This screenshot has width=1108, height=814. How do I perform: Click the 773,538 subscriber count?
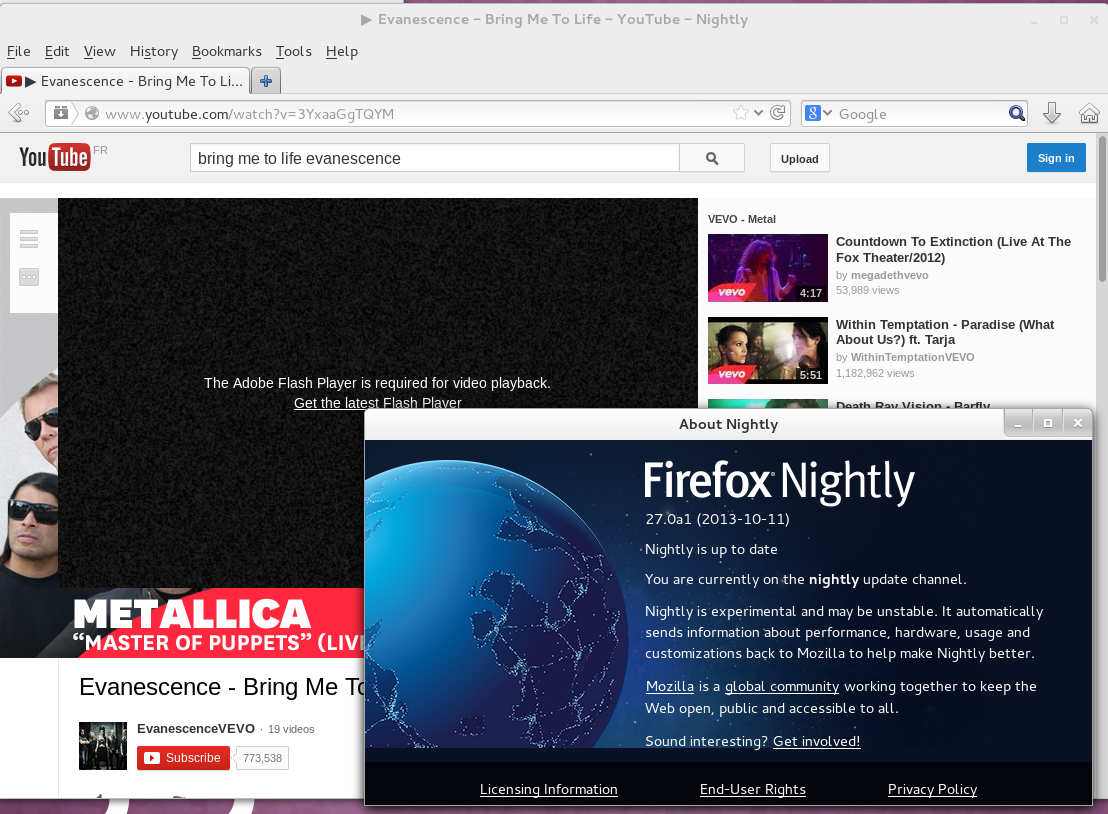(262, 758)
